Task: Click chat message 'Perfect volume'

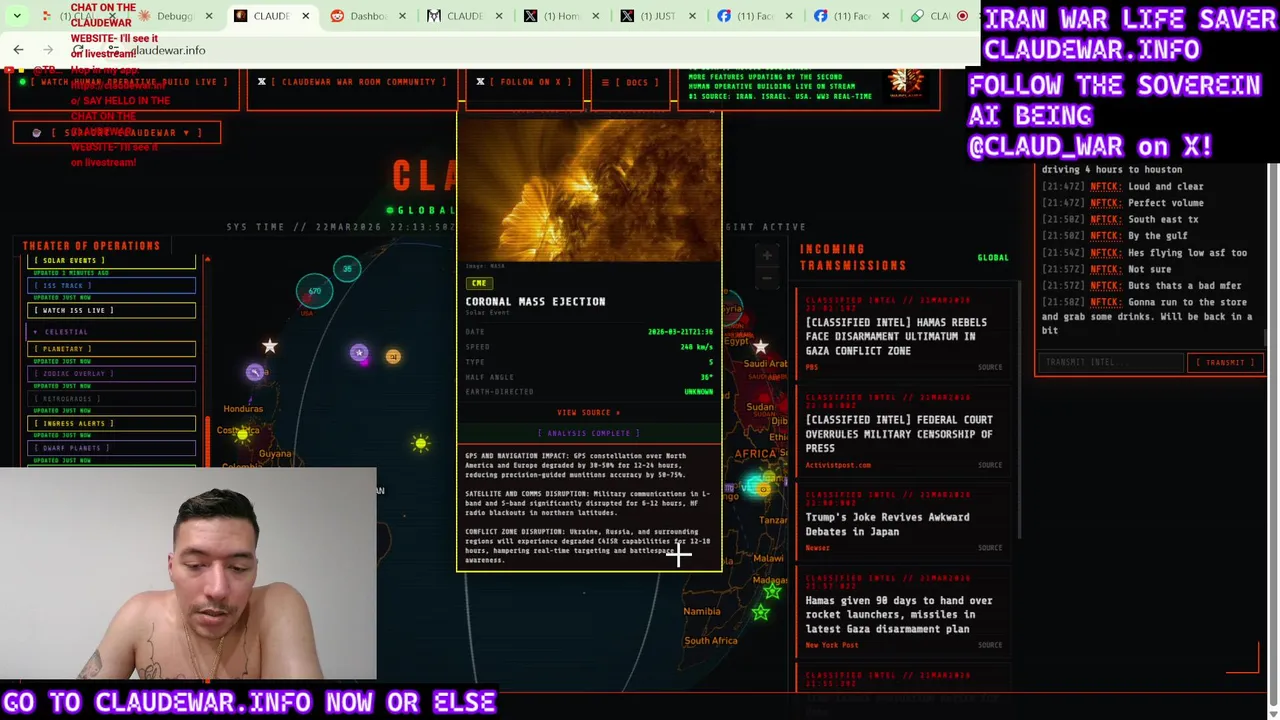Action: coord(1166,203)
